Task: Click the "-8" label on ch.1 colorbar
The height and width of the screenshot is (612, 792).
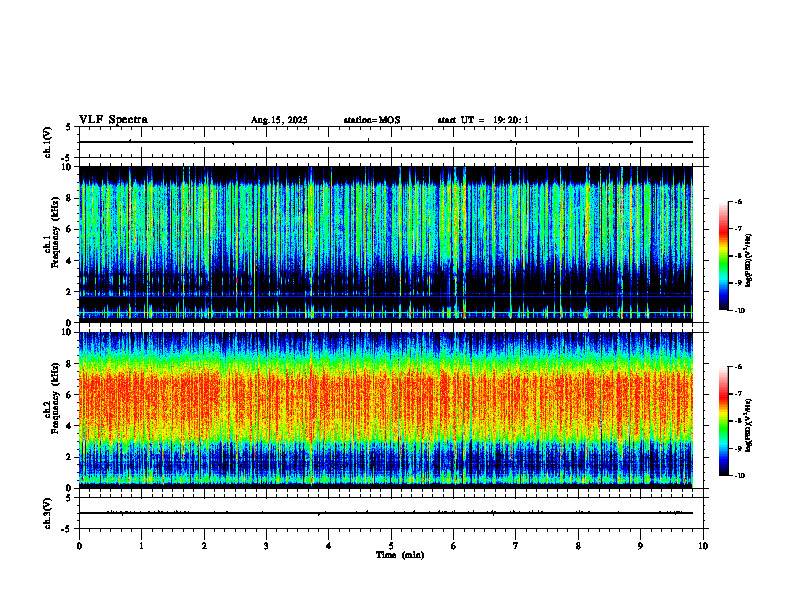Action: tap(738, 256)
